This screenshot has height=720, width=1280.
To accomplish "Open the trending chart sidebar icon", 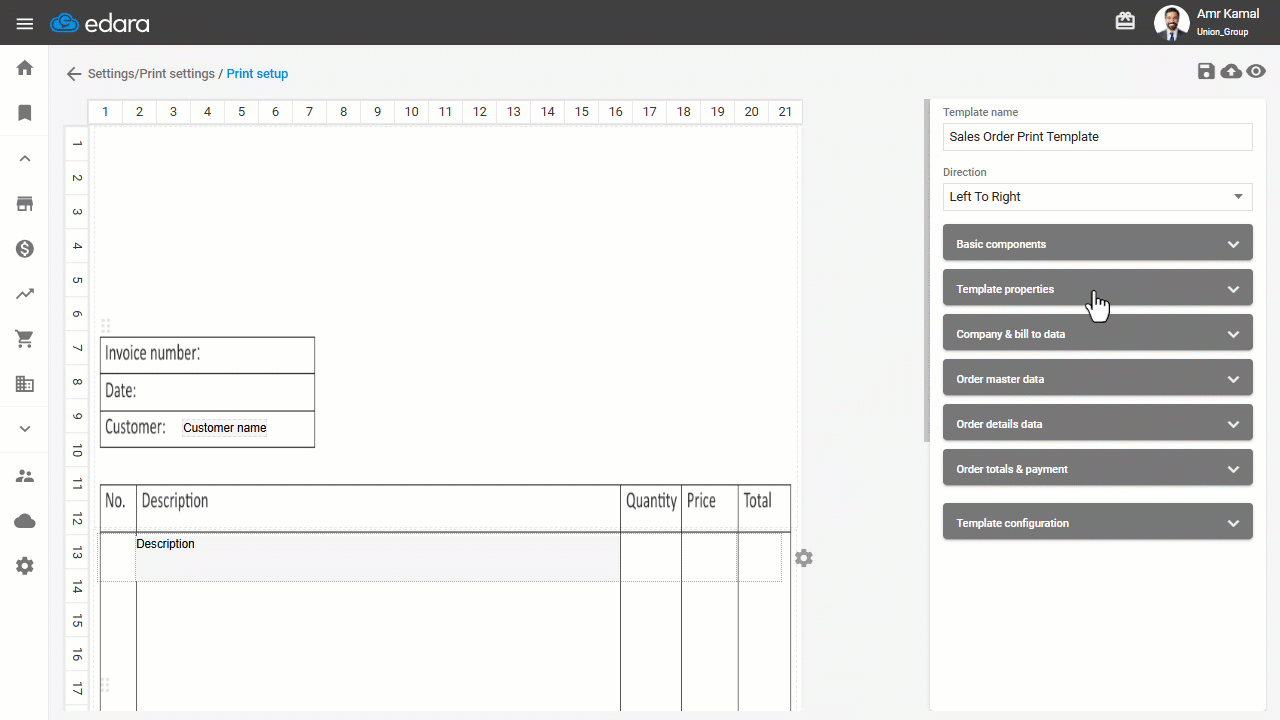I will point(25,294).
